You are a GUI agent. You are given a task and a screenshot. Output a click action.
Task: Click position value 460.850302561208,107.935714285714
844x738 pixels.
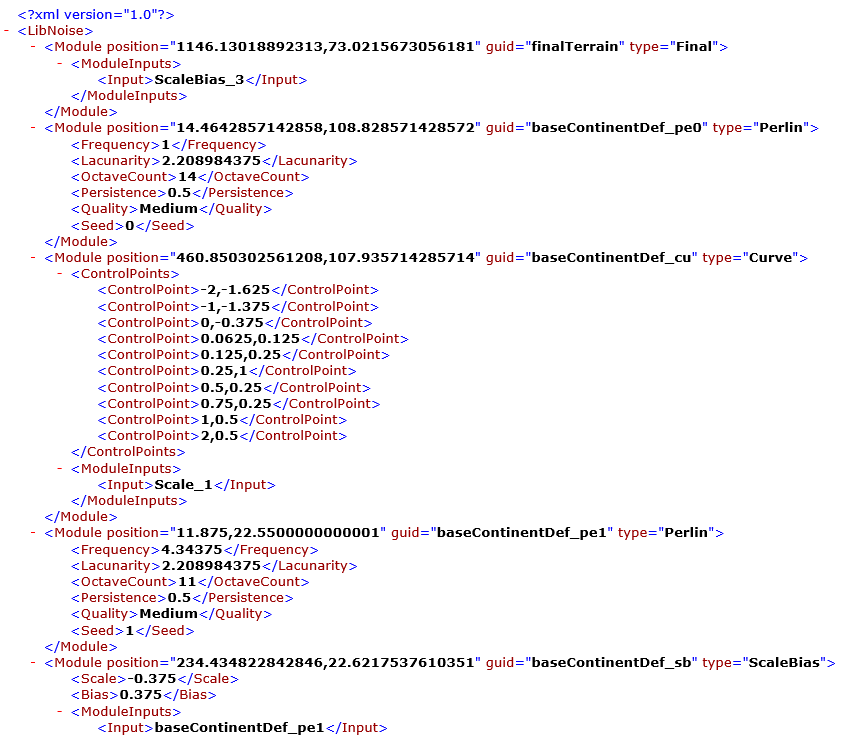point(325,257)
